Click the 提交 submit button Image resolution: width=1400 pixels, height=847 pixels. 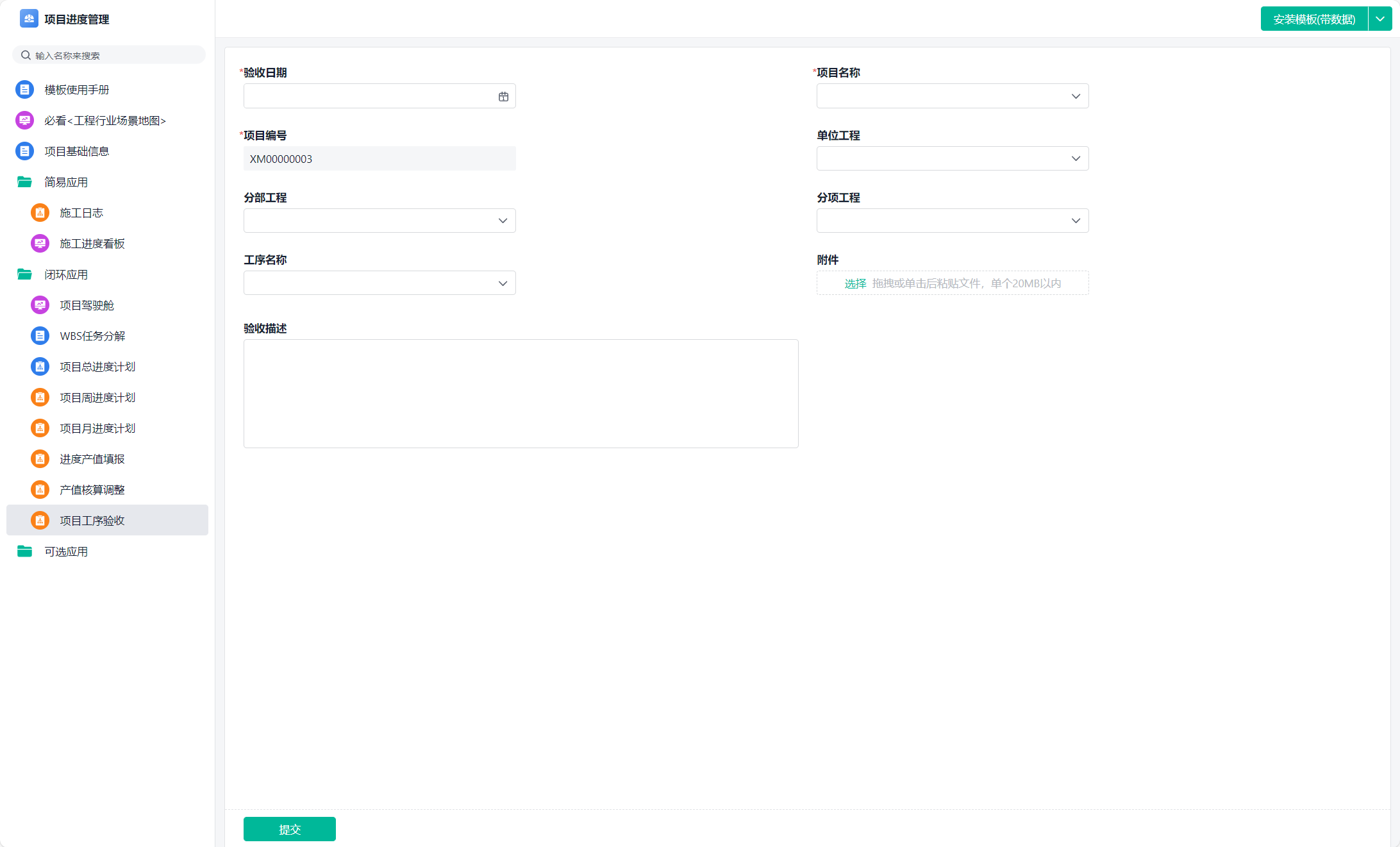pyautogui.click(x=289, y=829)
